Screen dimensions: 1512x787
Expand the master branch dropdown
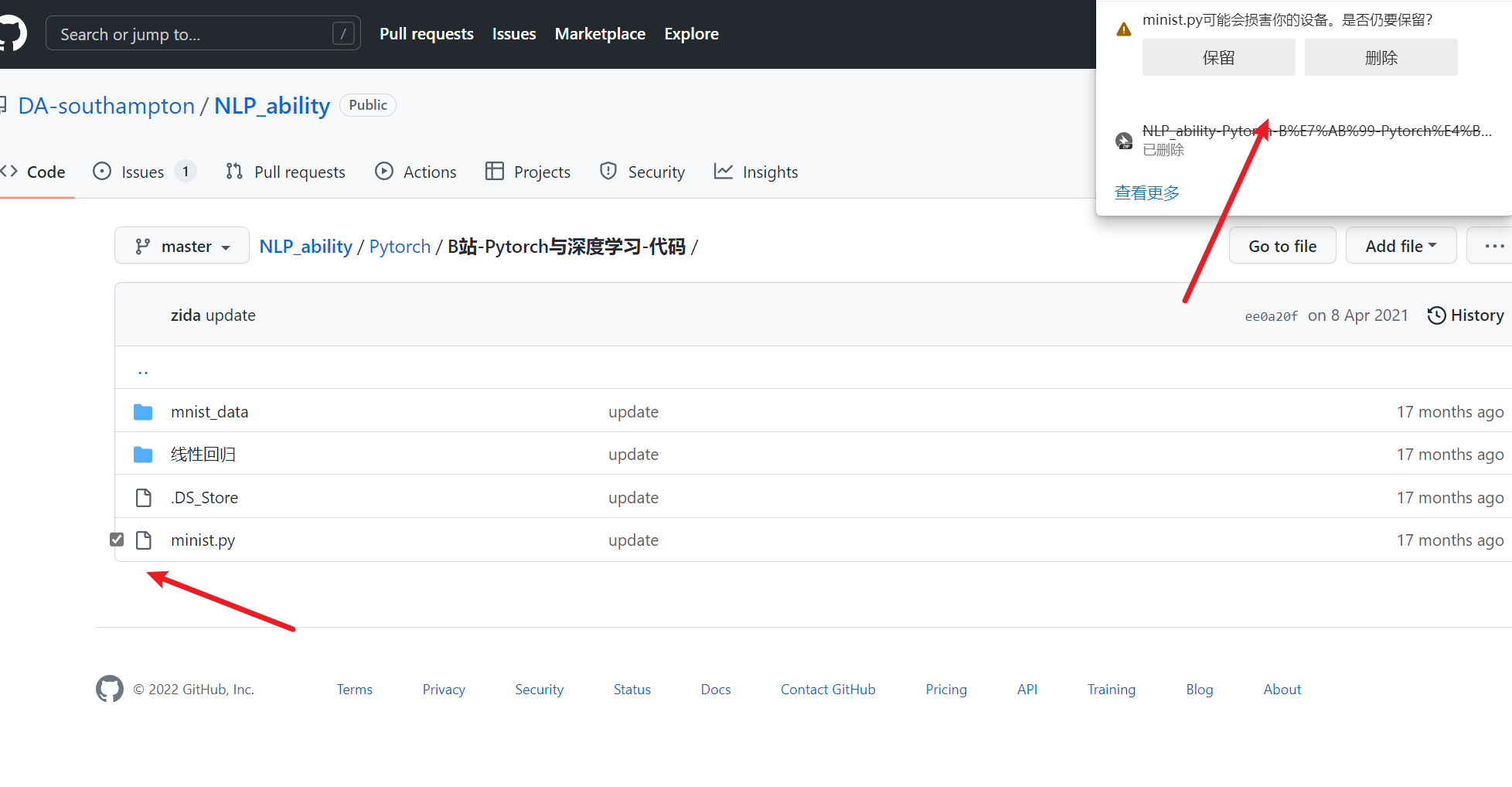[x=182, y=246]
